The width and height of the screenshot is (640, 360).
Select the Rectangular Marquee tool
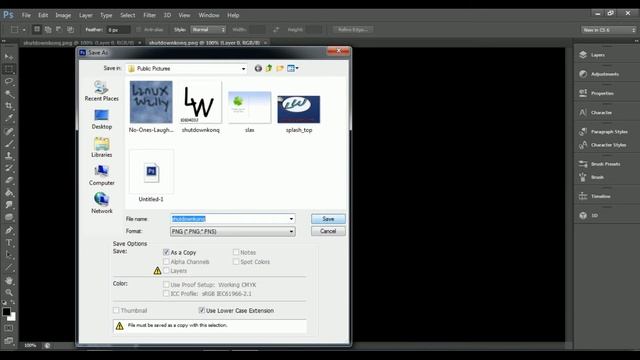click(x=9, y=69)
